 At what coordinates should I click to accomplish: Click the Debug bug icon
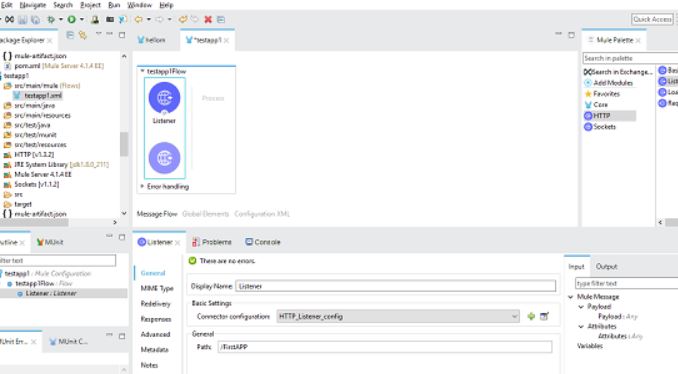point(51,19)
